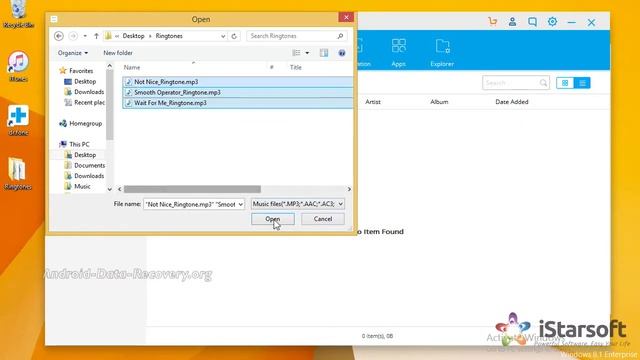Select This PC in navigation pane
Screen dimensions: 640x360
tap(75, 144)
